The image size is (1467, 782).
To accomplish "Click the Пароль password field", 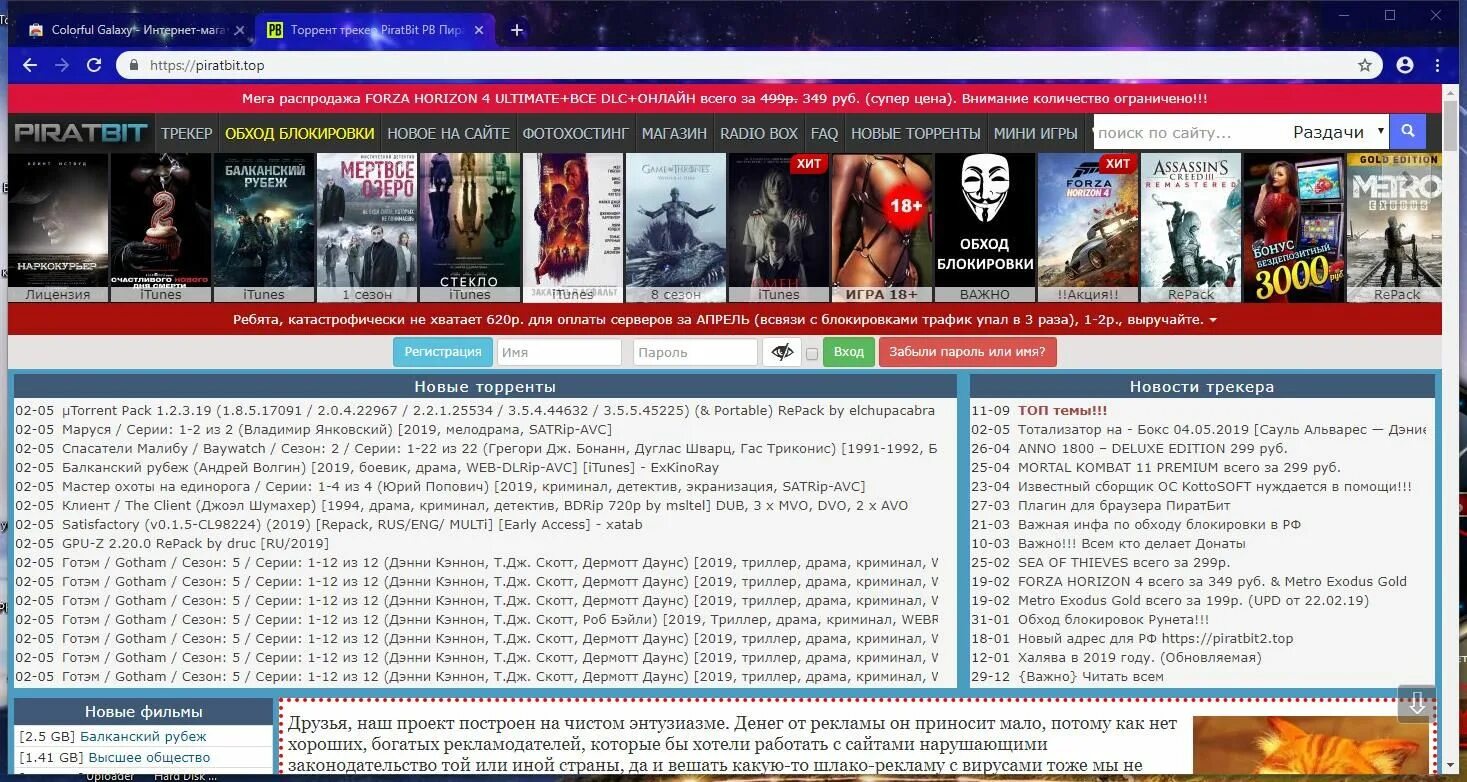I will (695, 353).
